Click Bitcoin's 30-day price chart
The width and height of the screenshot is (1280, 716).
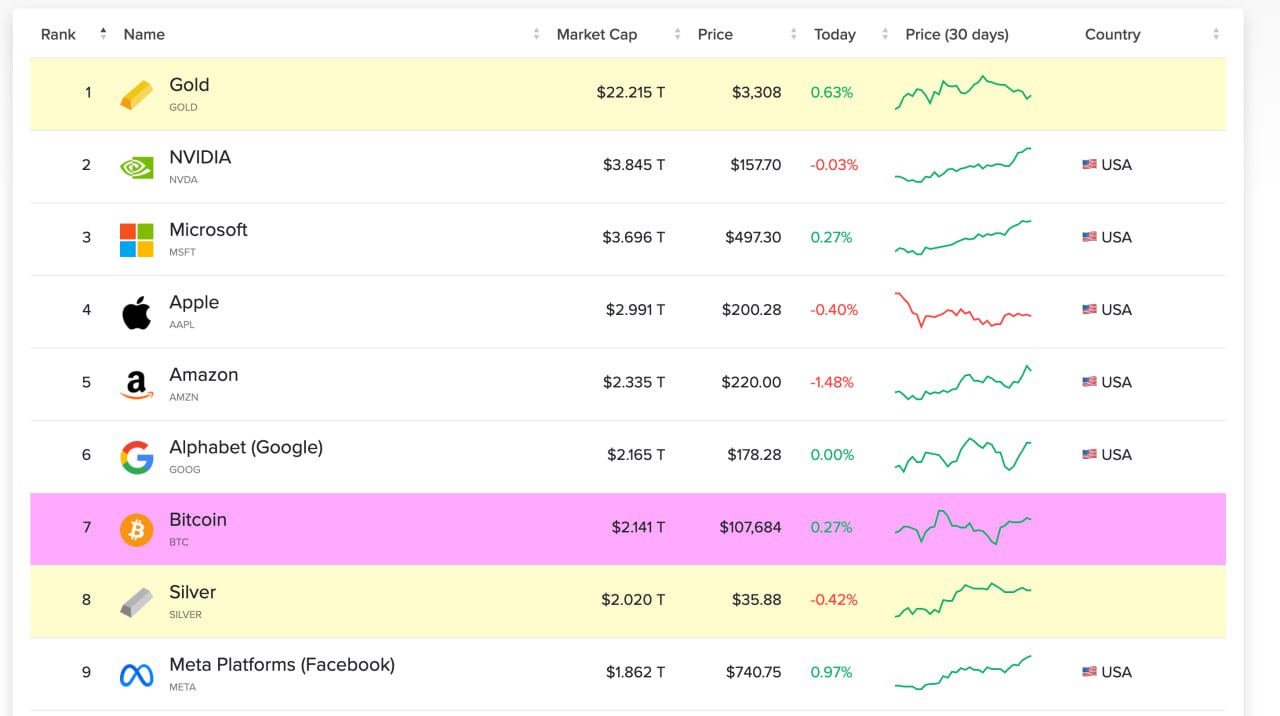963,527
